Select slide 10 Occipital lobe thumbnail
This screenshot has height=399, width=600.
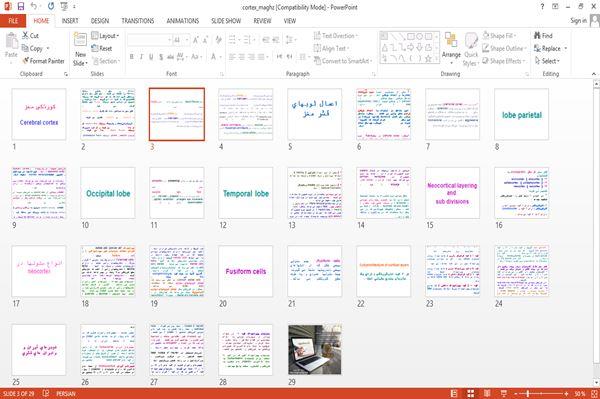[x=108, y=193]
